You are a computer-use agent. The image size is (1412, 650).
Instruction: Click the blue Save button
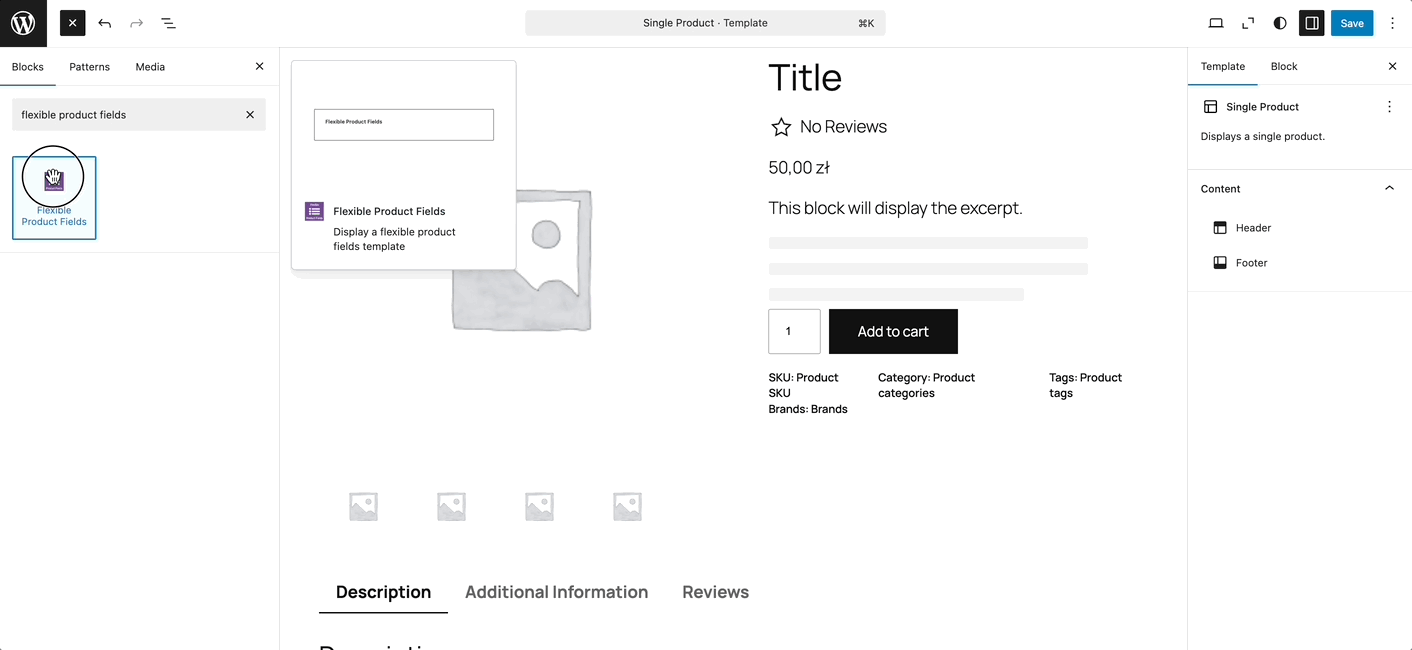click(x=1351, y=23)
